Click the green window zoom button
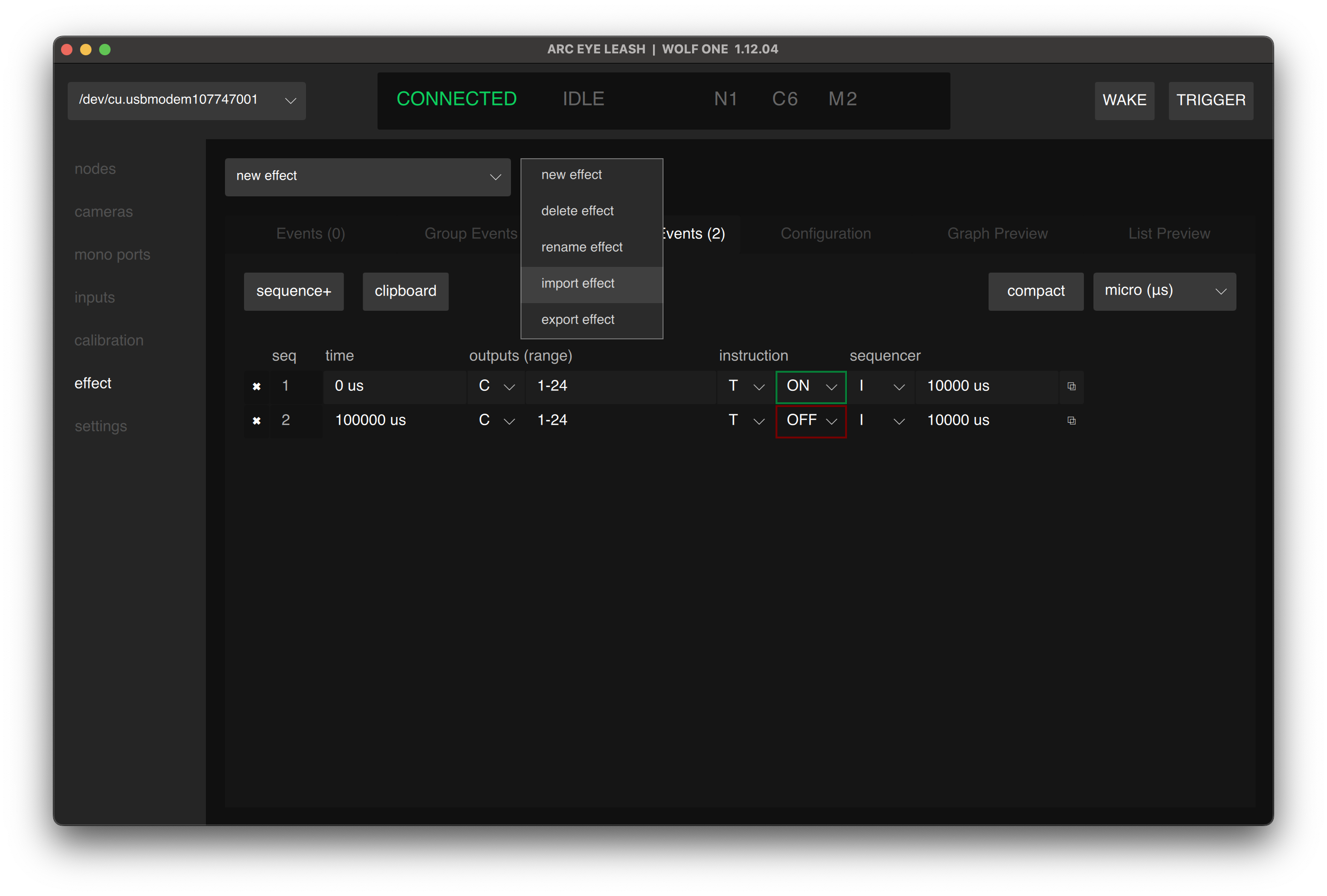This screenshot has height=896, width=1327. 105,50
